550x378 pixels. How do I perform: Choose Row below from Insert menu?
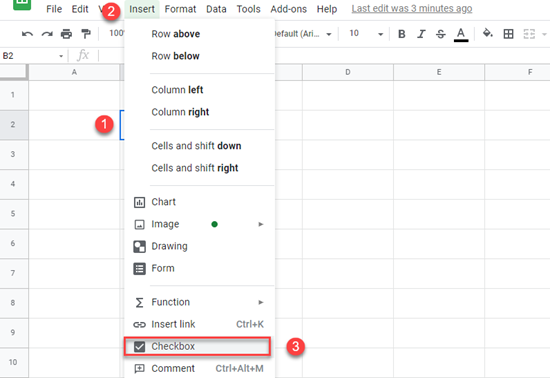coord(199,56)
